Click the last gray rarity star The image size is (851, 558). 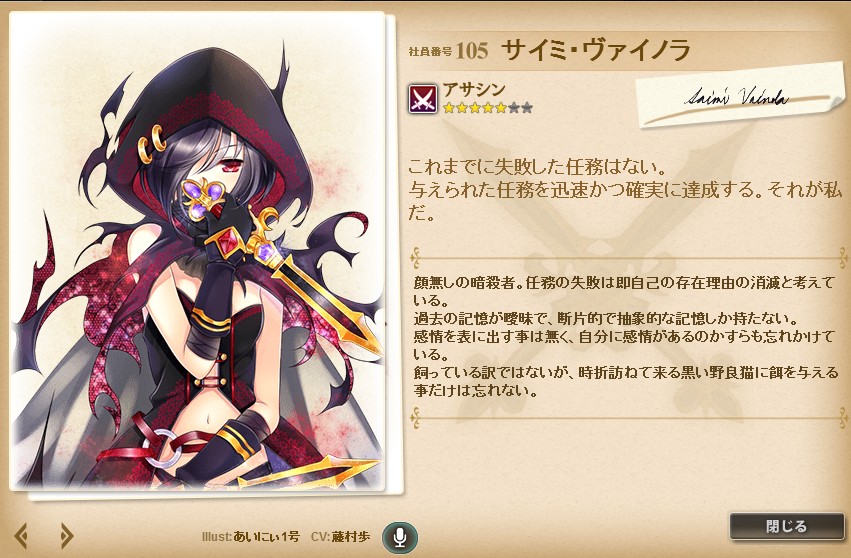click(526, 107)
